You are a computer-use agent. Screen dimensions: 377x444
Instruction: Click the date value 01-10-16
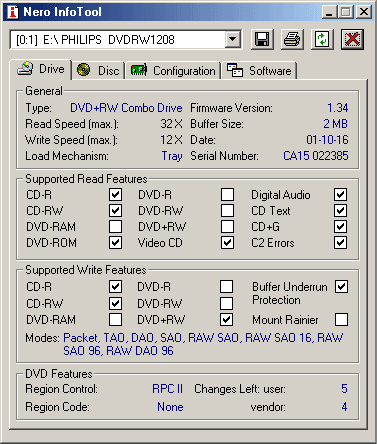pyautogui.click(x=327, y=140)
